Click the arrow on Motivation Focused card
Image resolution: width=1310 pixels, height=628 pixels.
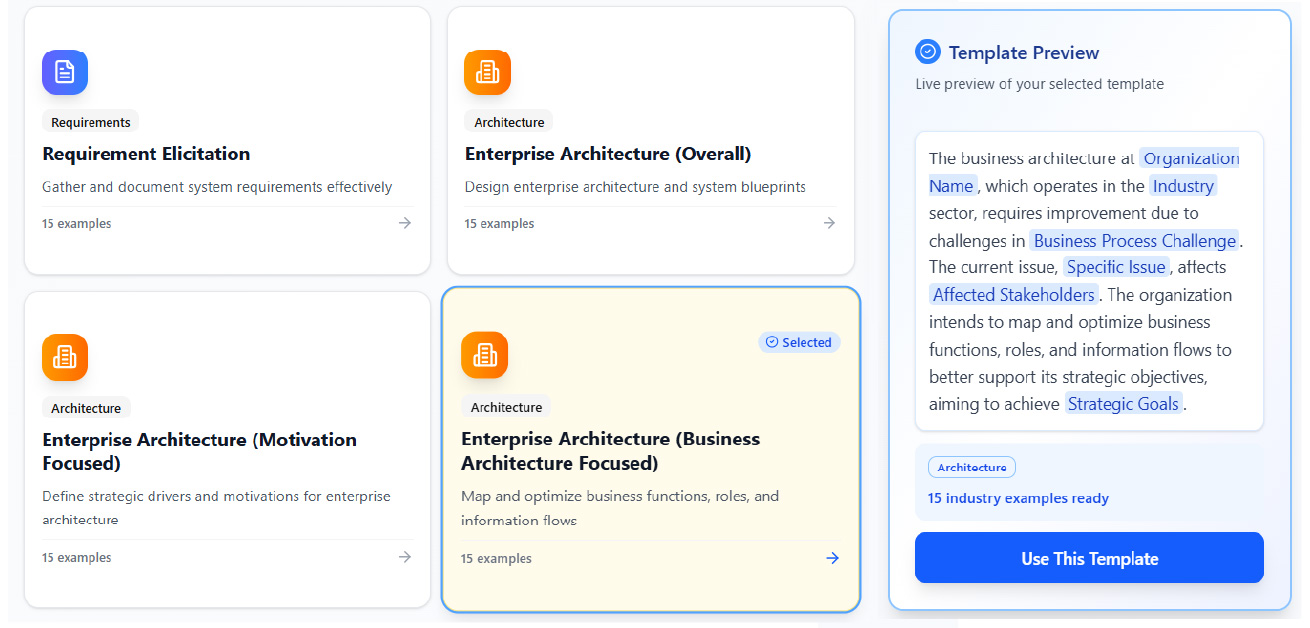tap(405, 557)
